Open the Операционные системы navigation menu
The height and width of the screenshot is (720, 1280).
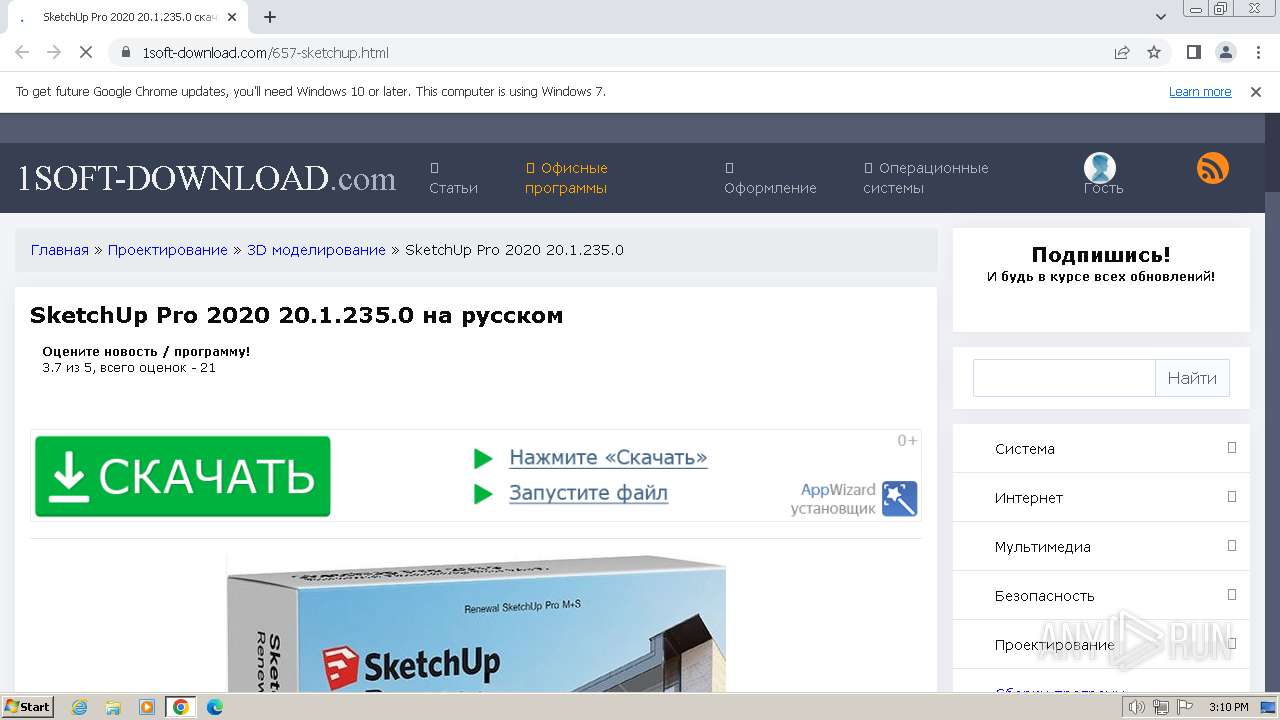point(926,178)
